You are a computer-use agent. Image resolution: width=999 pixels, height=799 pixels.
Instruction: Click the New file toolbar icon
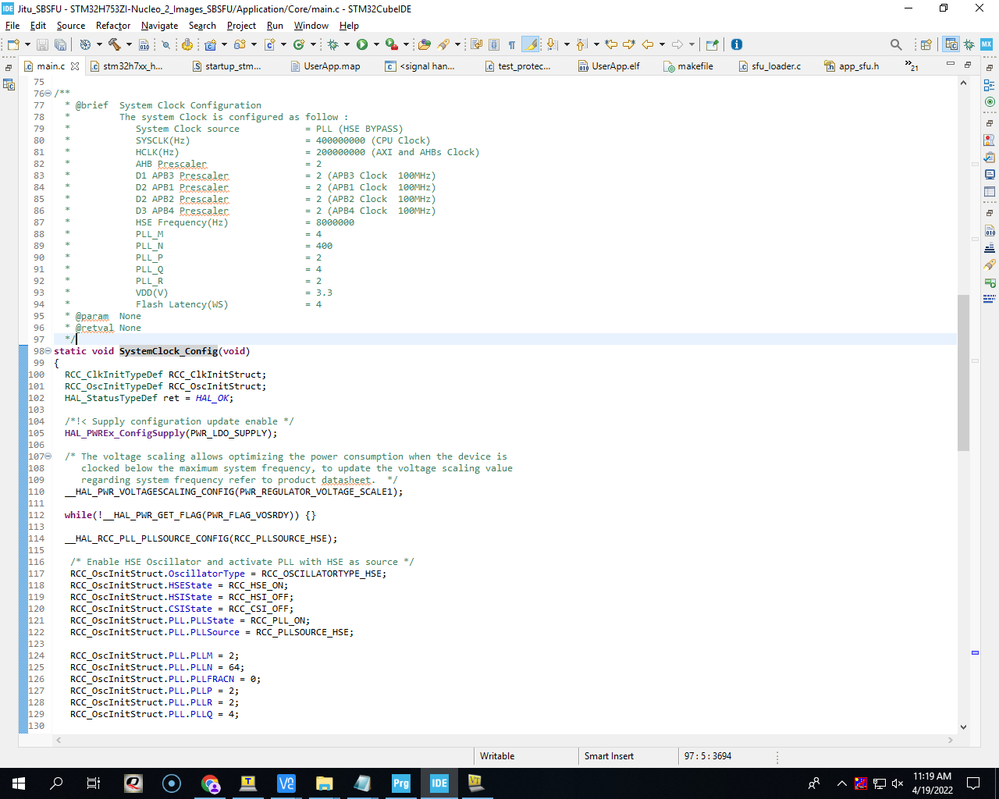point(13,45)
